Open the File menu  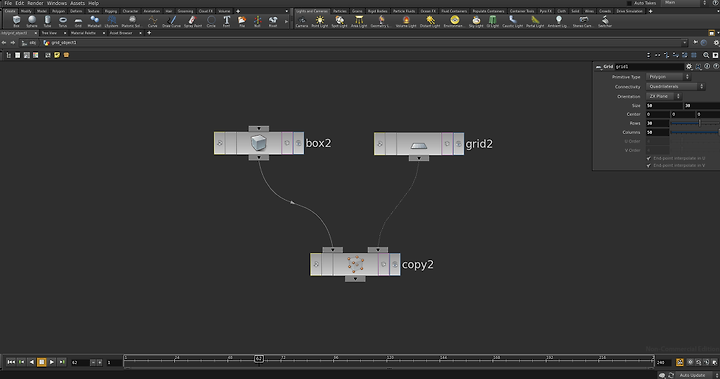(x=8, y=3)
